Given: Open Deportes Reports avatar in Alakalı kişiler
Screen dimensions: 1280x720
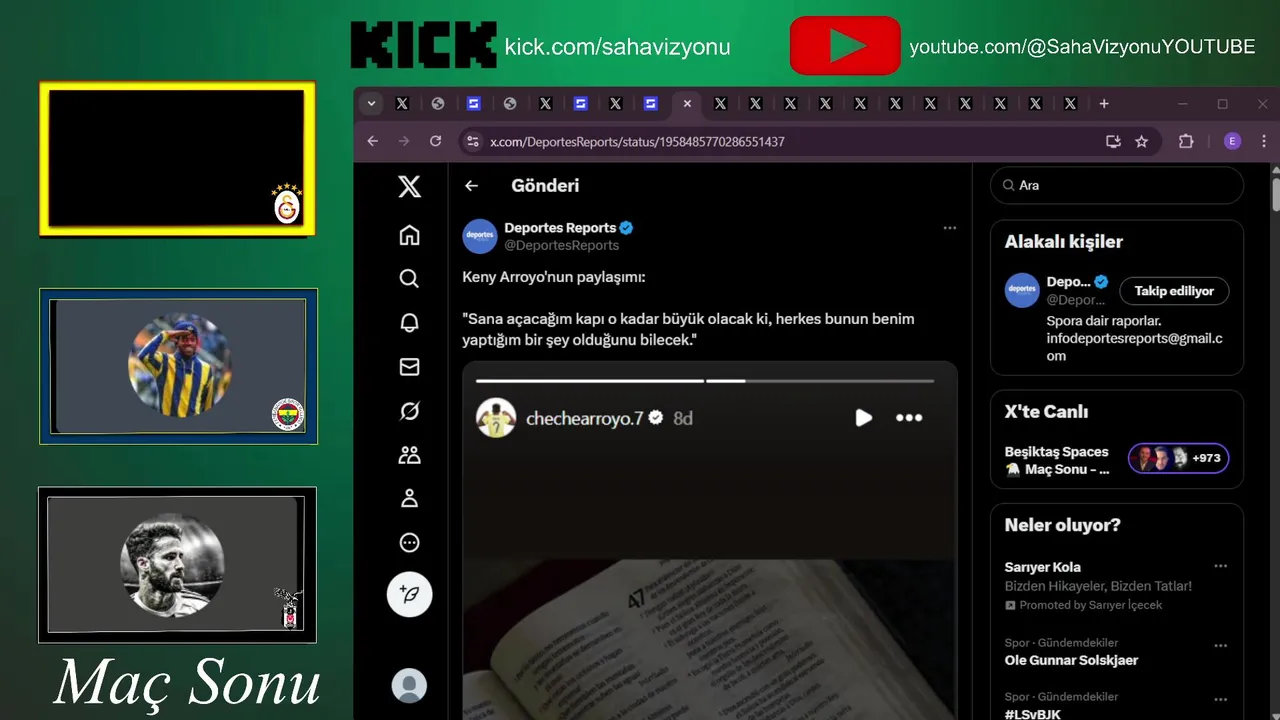Looking at the screenshot, I should click(1022, 290).
